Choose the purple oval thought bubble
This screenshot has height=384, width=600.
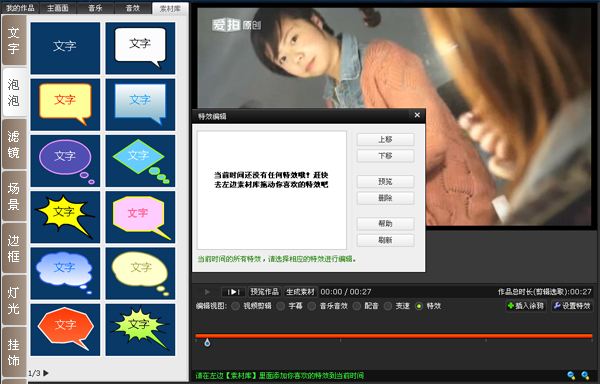pyautogui.click(x=65, y=161)
